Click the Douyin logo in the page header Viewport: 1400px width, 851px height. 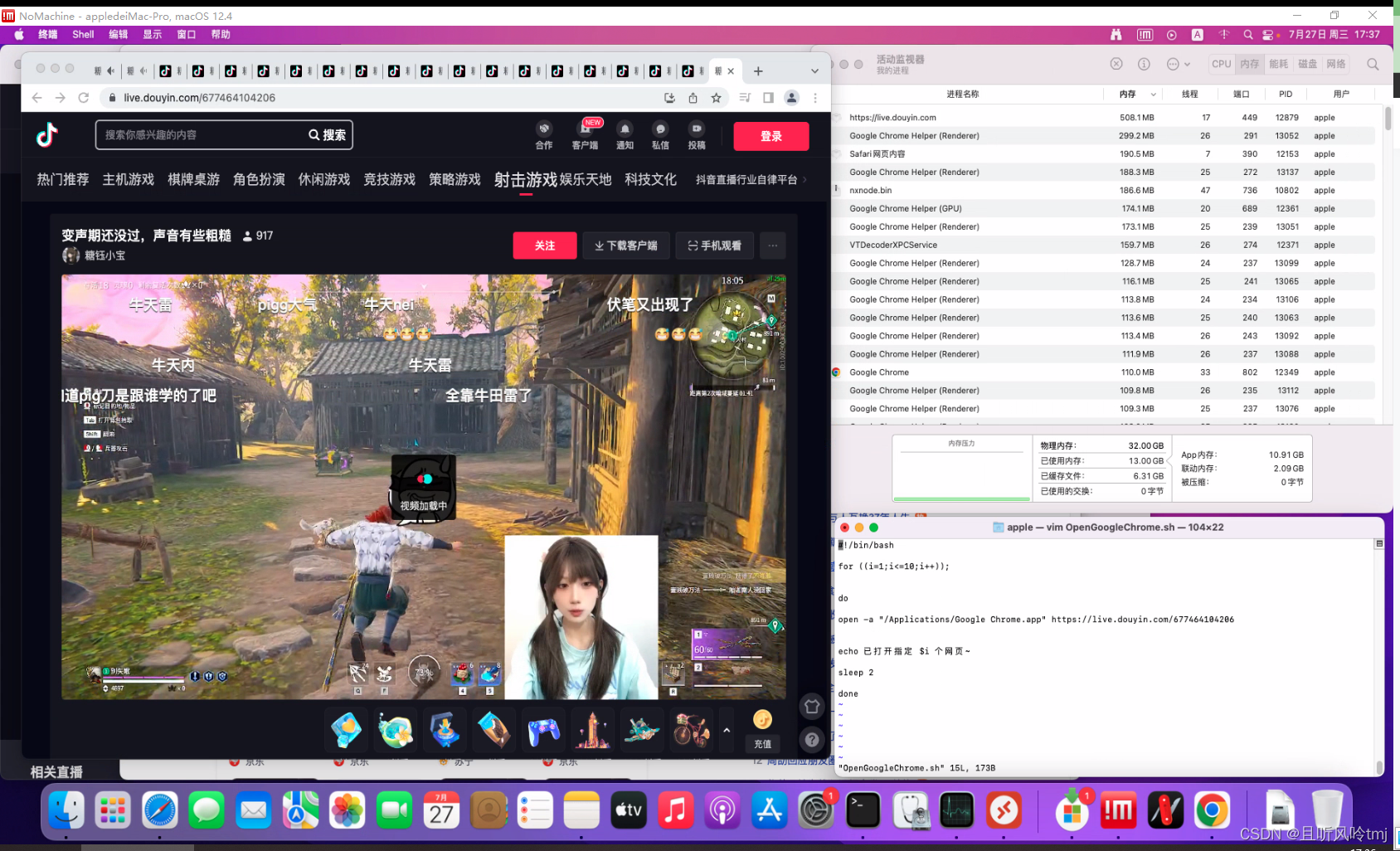47,134
